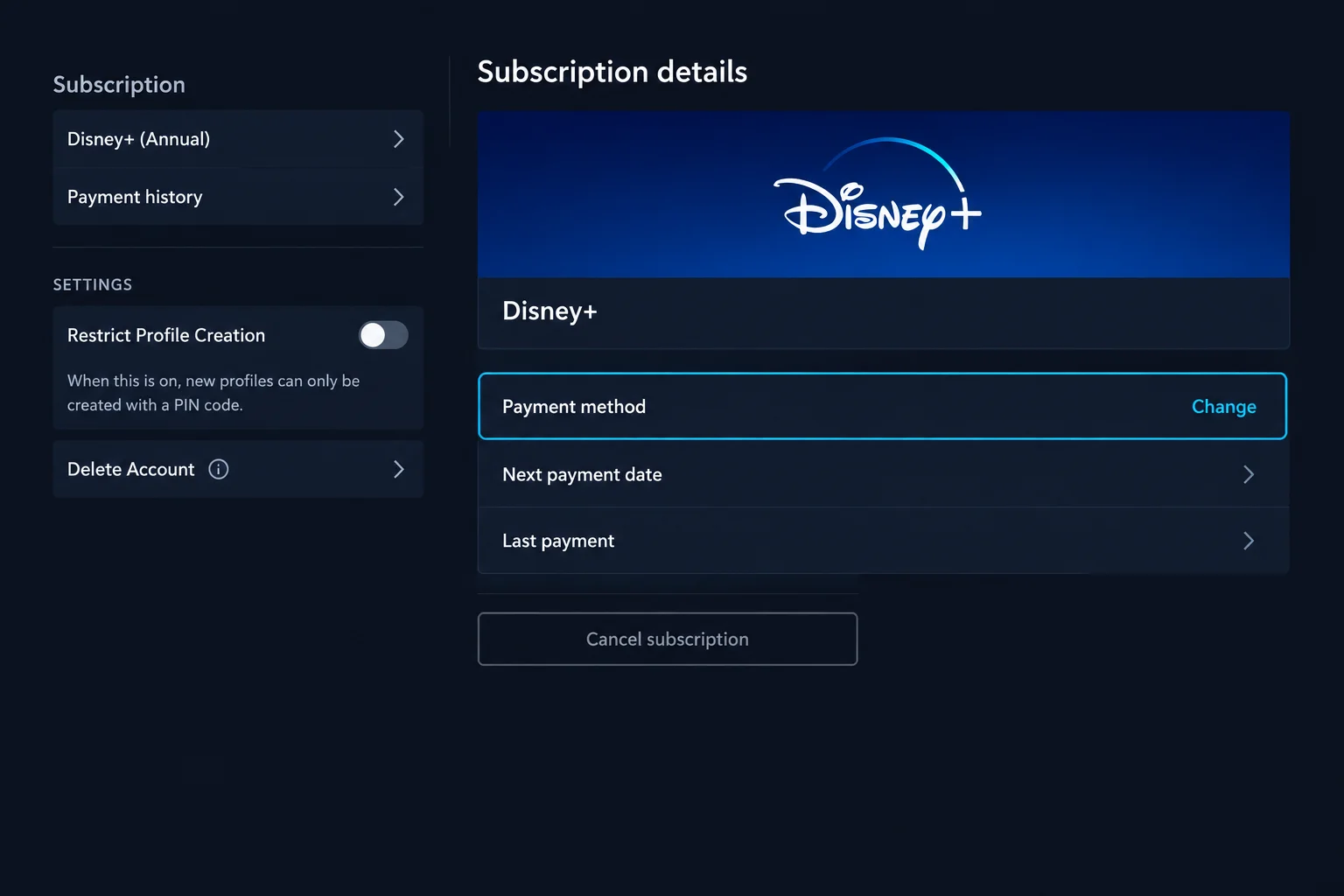The image size is (1344, 896).
Task: Open the Delete Account option
Action: point(238,470)
